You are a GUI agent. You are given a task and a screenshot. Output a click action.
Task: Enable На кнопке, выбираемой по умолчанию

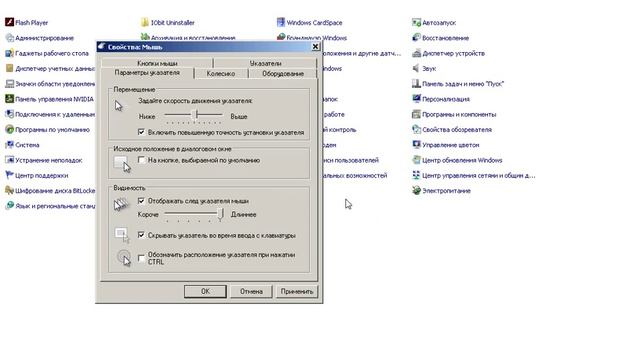click(x=141, y=160)
